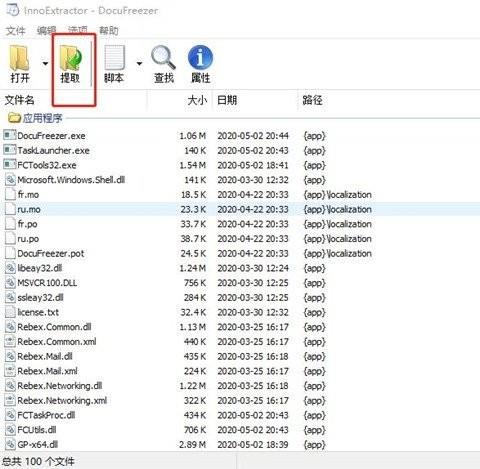Select the file name Rebex.Mail.xml

tap(47, 371)
